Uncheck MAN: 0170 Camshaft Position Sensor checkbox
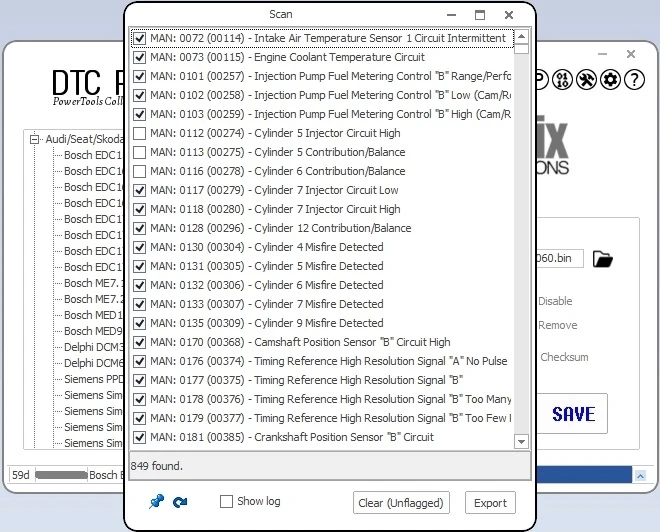Viewport: 660px width, 532px height. [x=139, y=342]
